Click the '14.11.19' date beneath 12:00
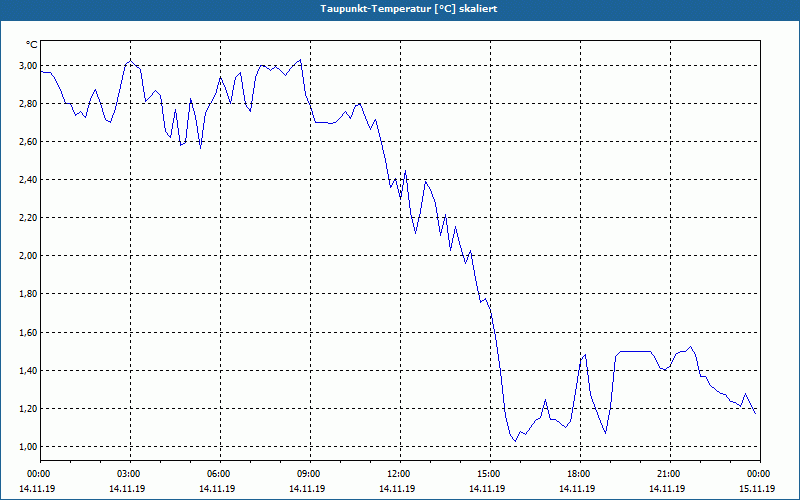The image size is (800, 500). (x=397, y=489)
